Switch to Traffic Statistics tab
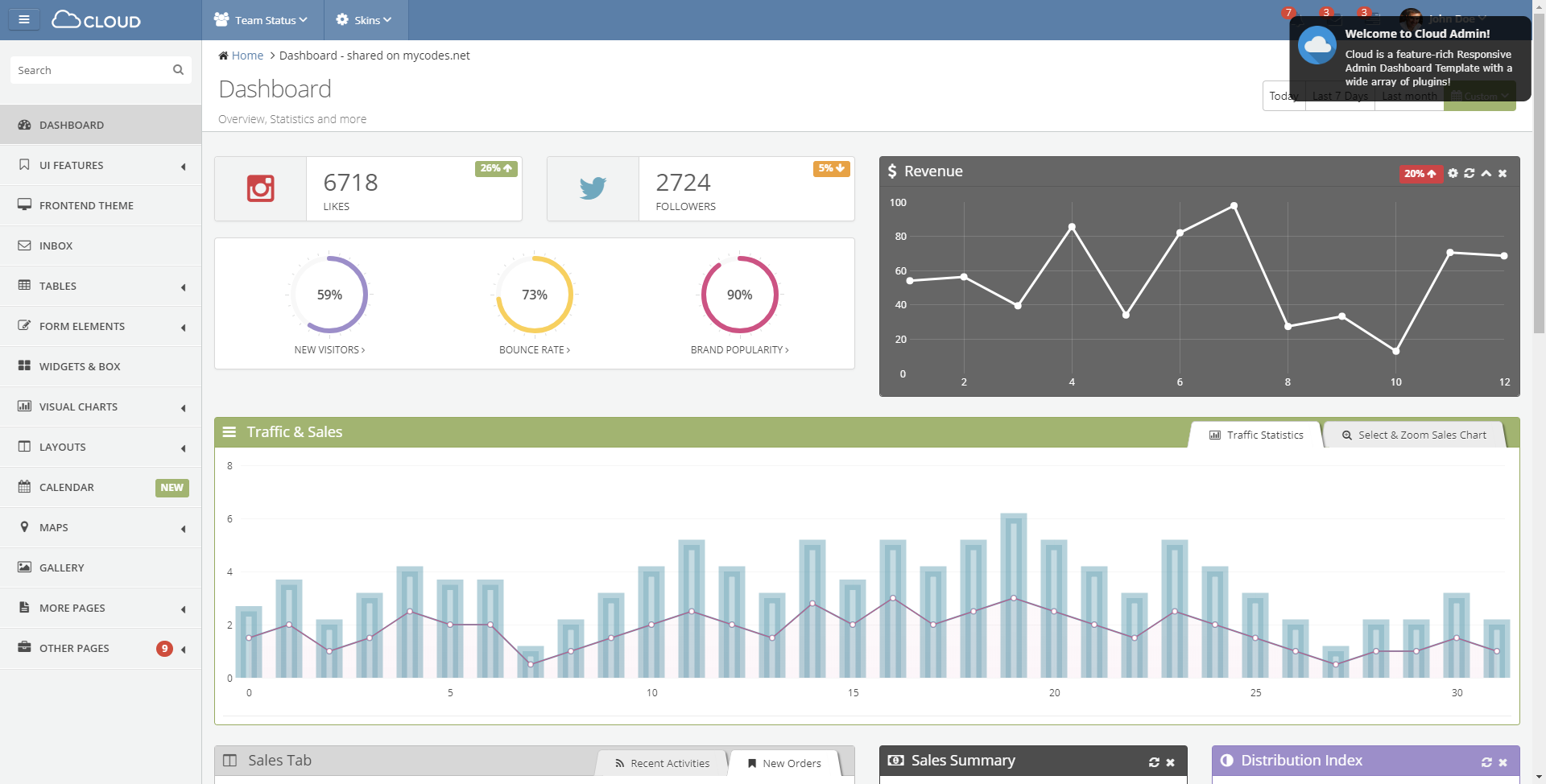Image resolution: width=1546 pixels, height=784 pixels. coord(1256,435)
